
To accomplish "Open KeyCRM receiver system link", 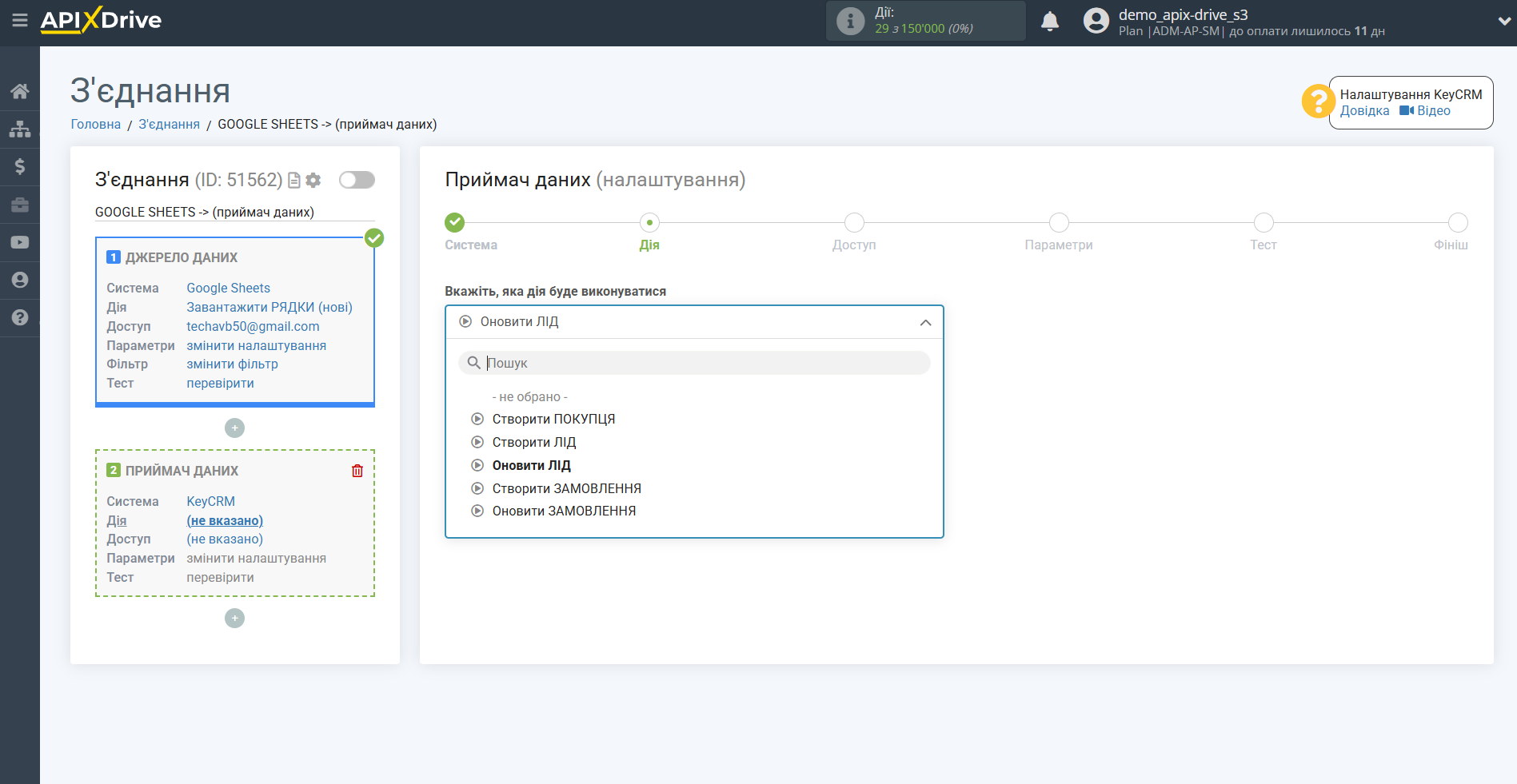I will (211, 502).
